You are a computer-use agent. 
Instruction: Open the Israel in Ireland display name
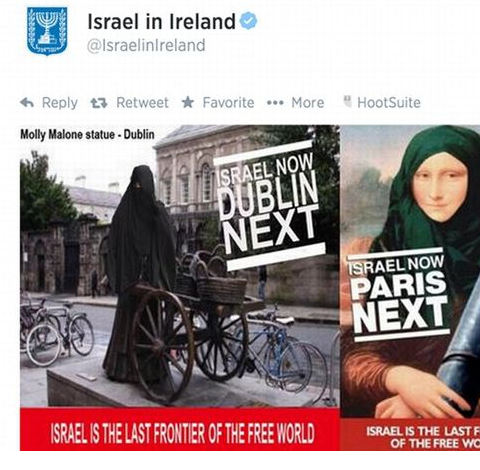pos(162,22)
